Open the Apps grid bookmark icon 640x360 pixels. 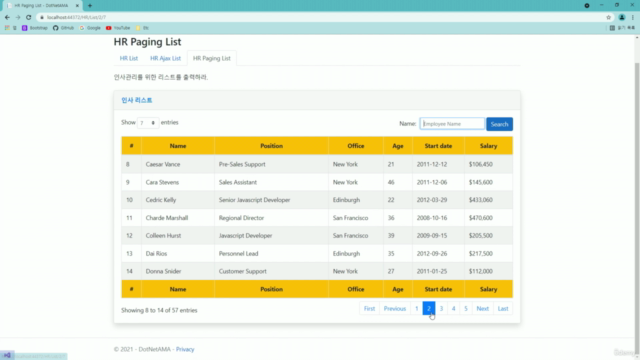[x=7, y=28]
